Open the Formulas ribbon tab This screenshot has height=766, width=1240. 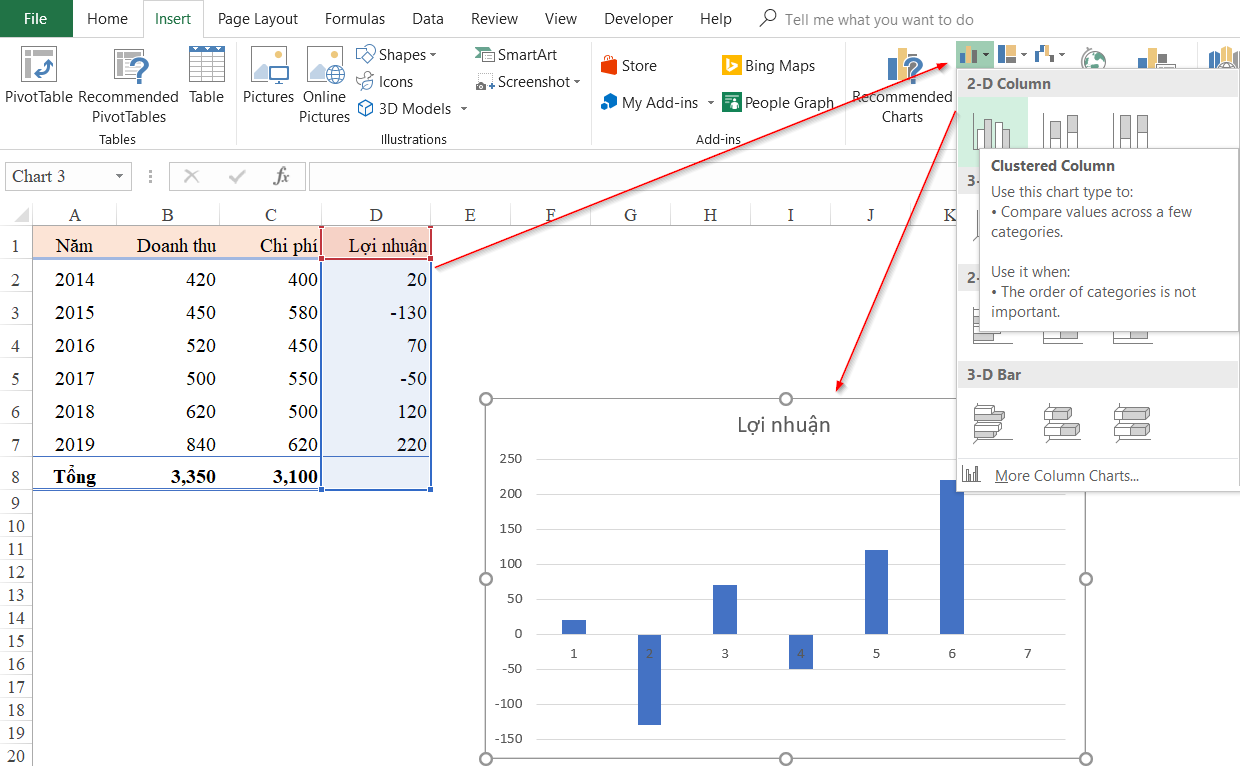click(355, 19)
